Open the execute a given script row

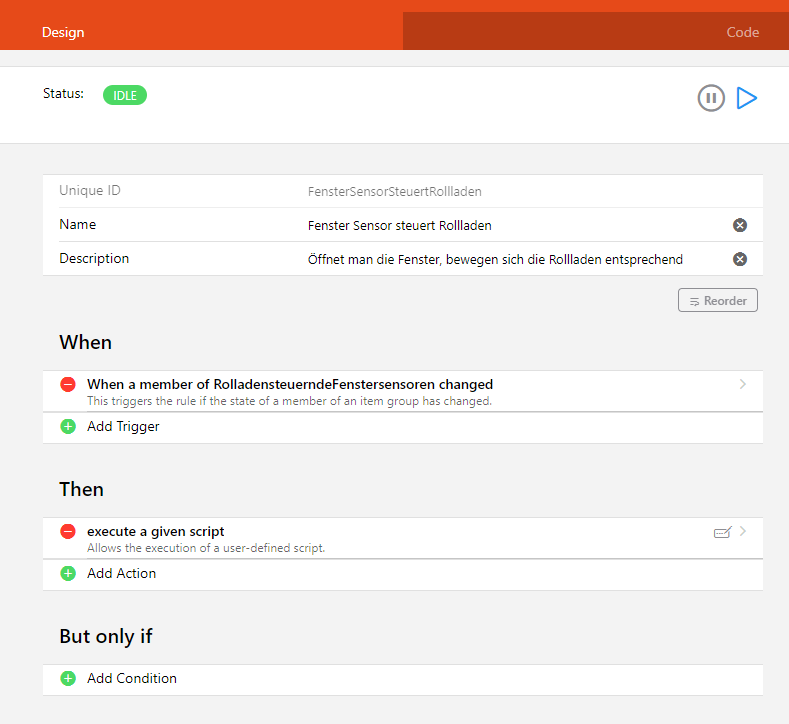click(x=403, y=538)
